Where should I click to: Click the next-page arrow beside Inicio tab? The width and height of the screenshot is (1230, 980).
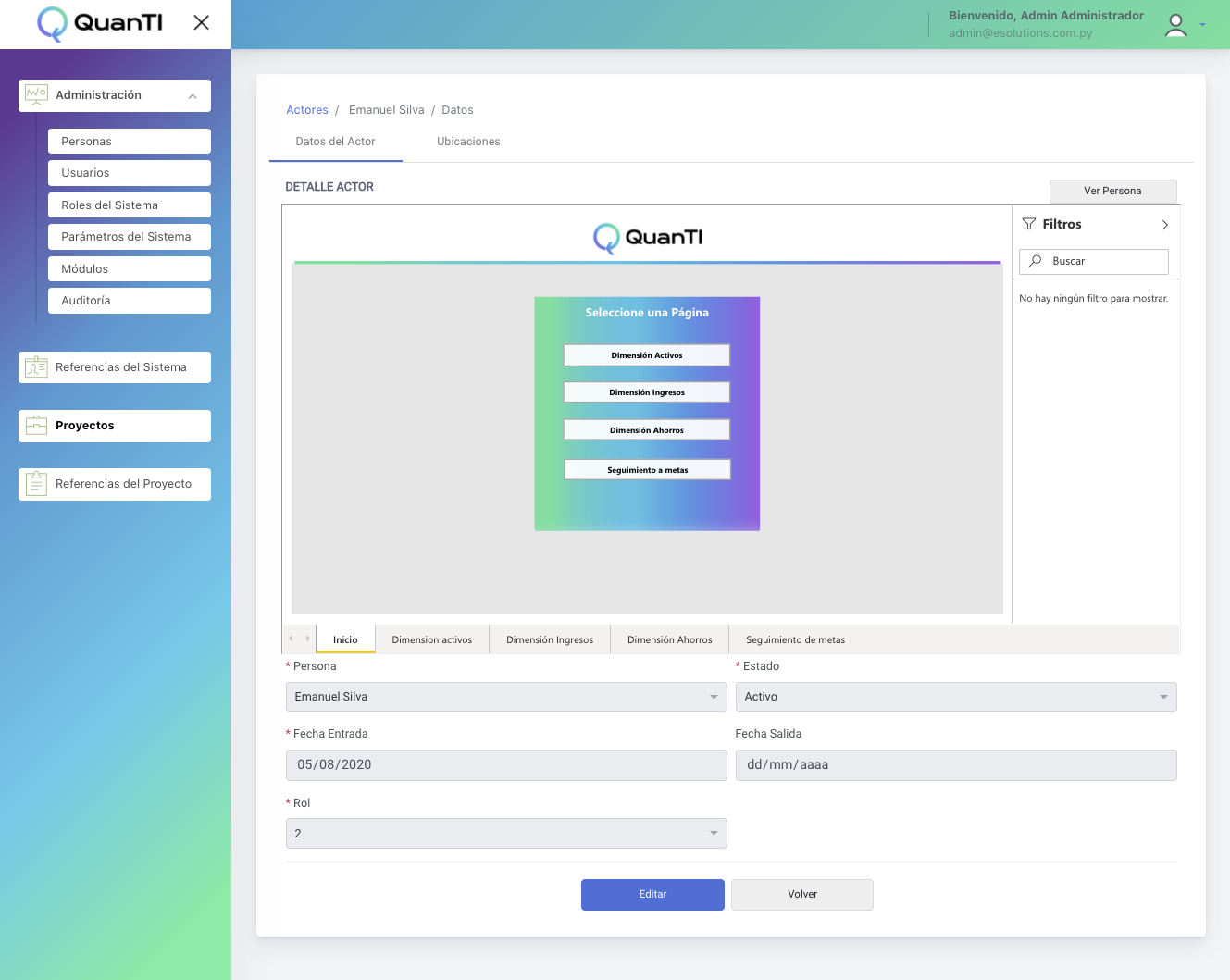(x=307, y=639)
